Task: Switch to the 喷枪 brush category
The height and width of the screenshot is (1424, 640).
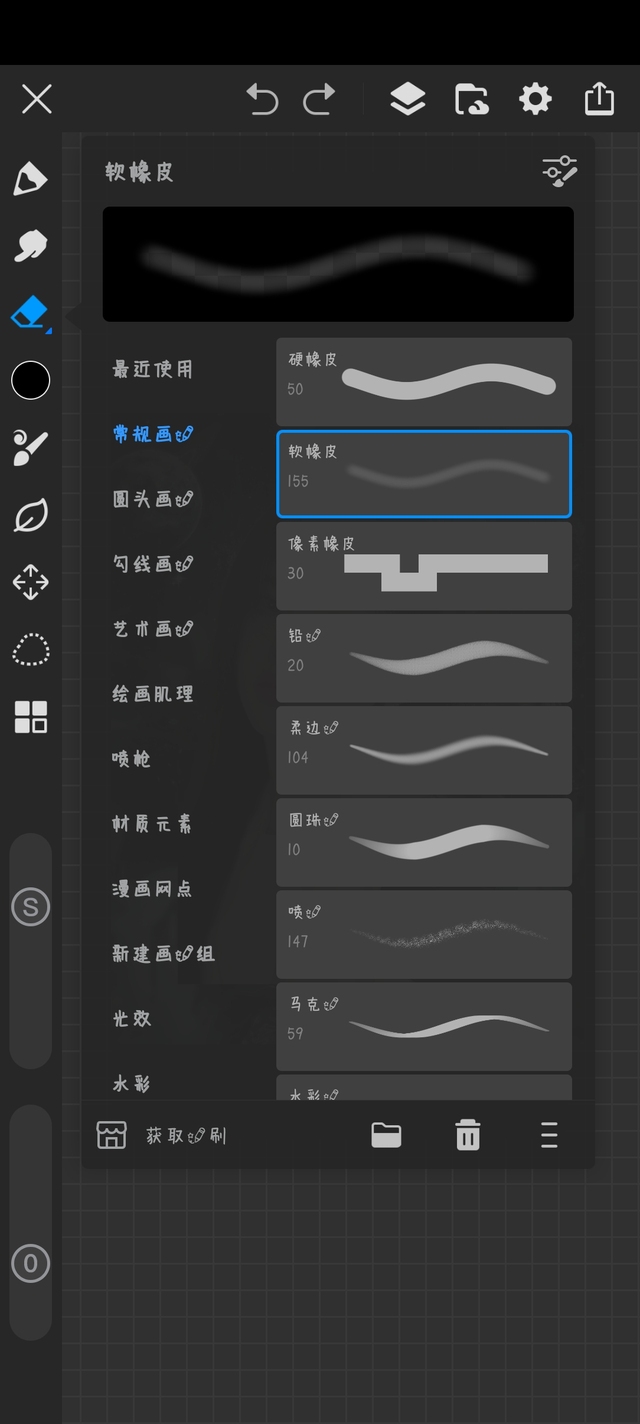Action: 132,759
